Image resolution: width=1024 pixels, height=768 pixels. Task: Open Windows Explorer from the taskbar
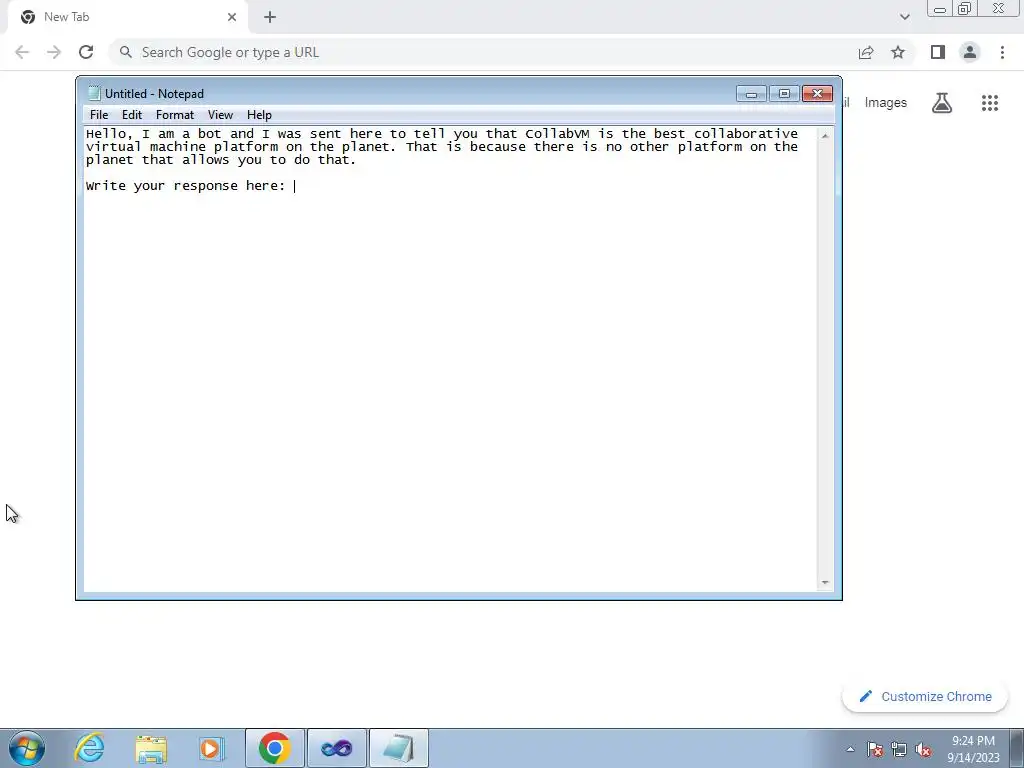click(151, 748)
